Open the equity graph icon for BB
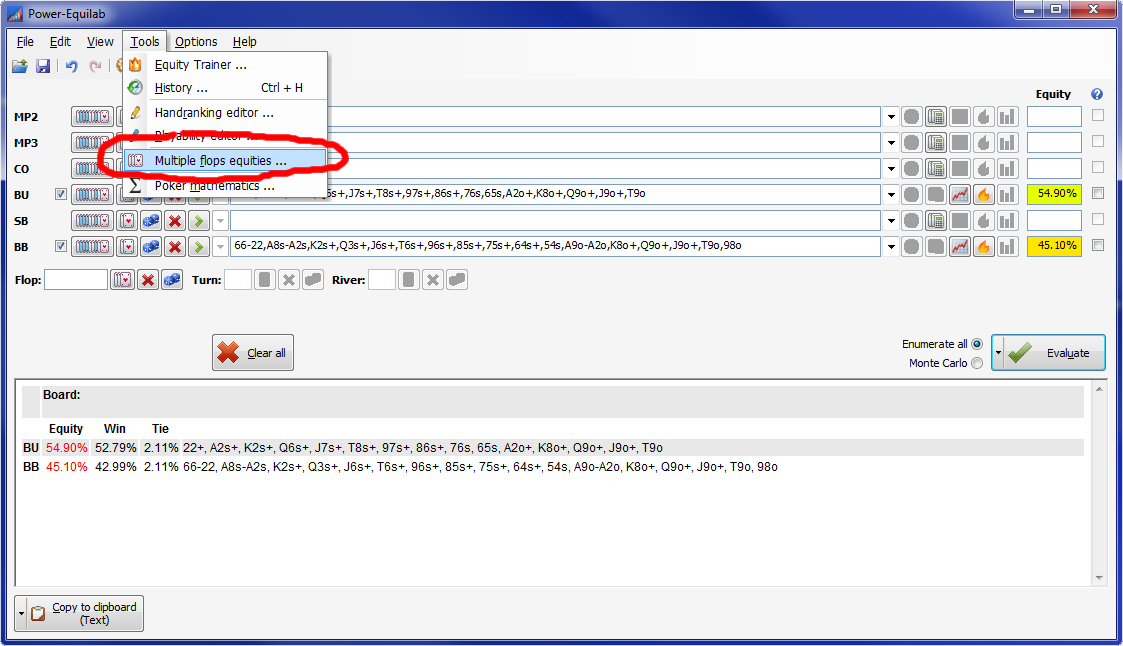Screen dimensions: 1123x646 [960, 246]
